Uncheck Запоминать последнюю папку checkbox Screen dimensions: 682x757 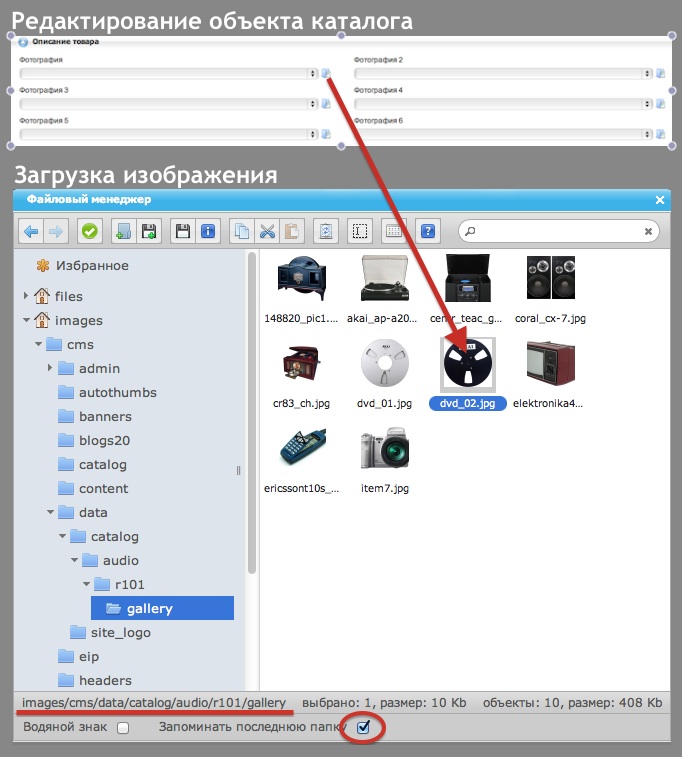[363, 727]
